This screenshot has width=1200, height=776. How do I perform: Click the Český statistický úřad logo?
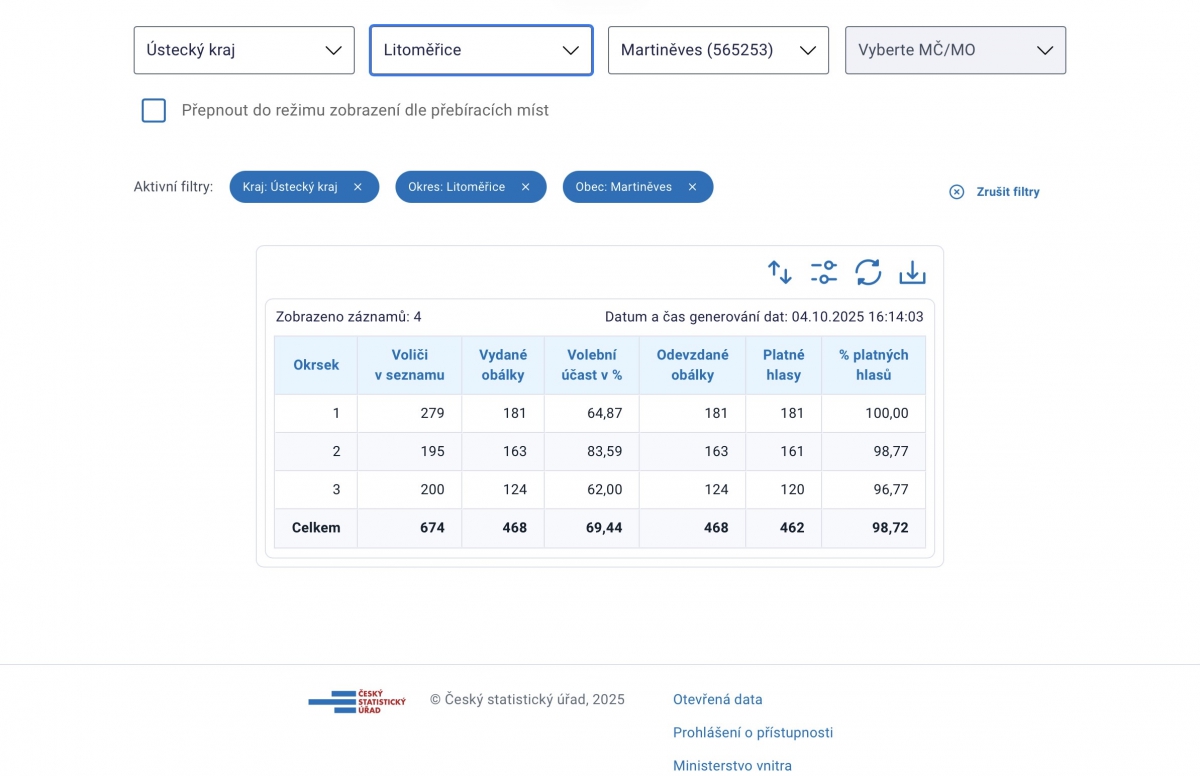tap(357, 701)
